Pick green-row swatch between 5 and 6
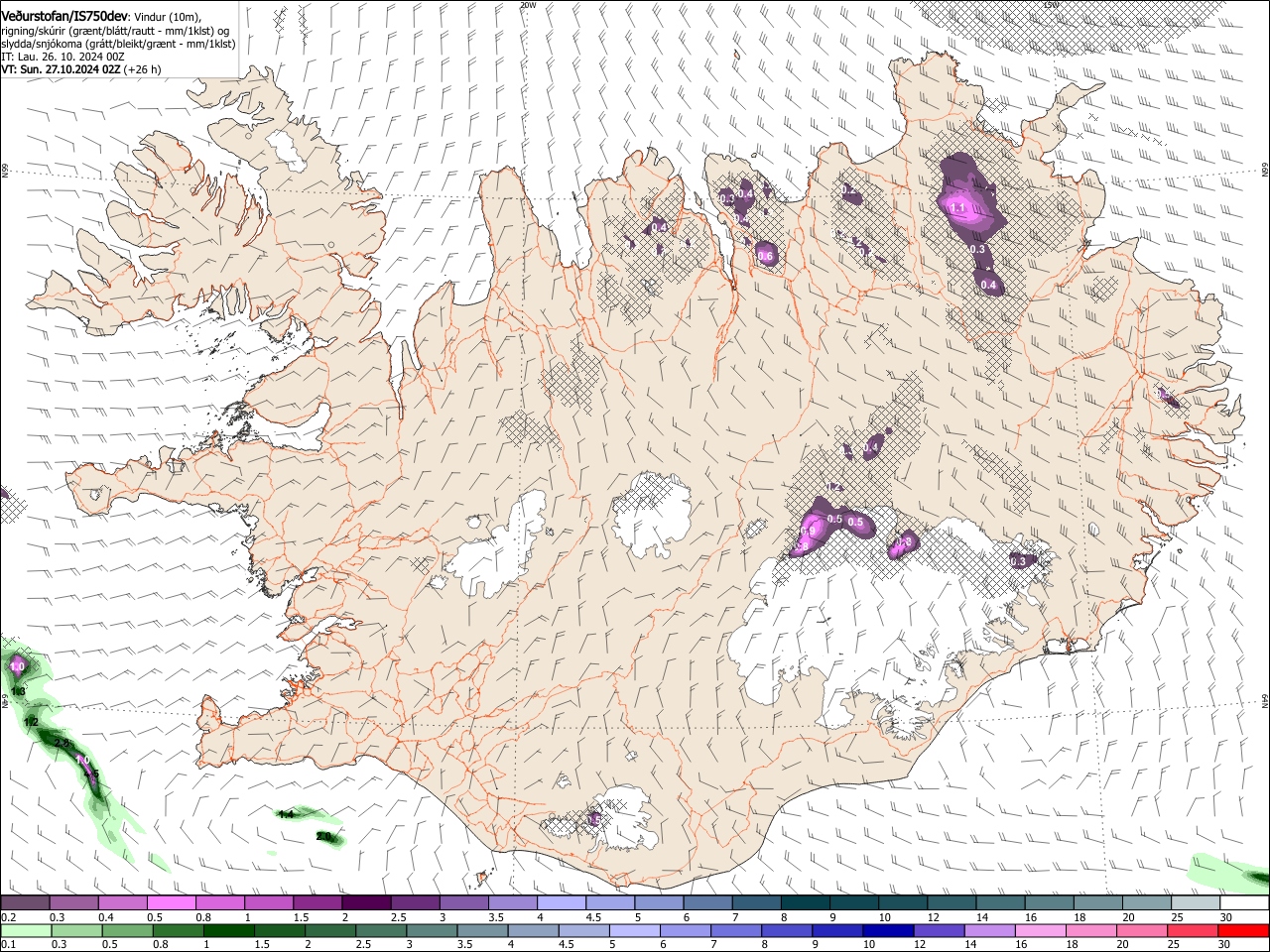The image size is (1270, 952). click(635, 930)
